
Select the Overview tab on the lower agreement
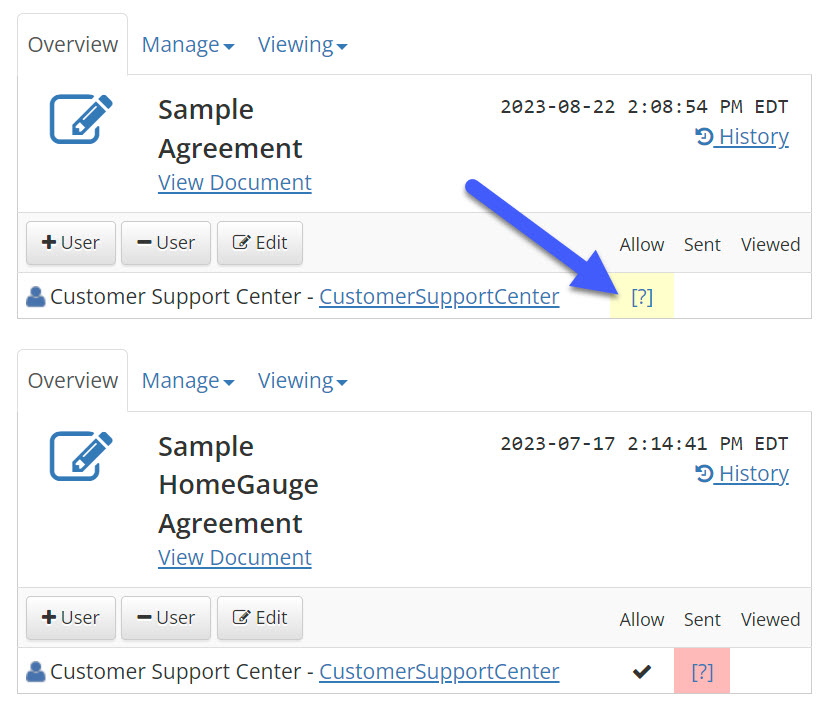pos(71,380)
